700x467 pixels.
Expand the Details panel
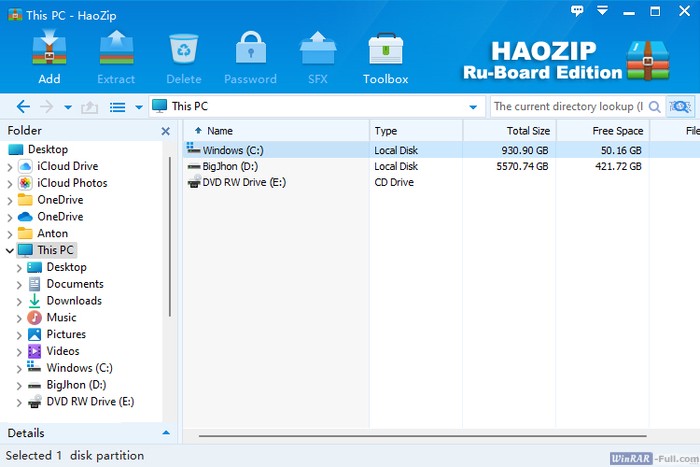[166, 433]
